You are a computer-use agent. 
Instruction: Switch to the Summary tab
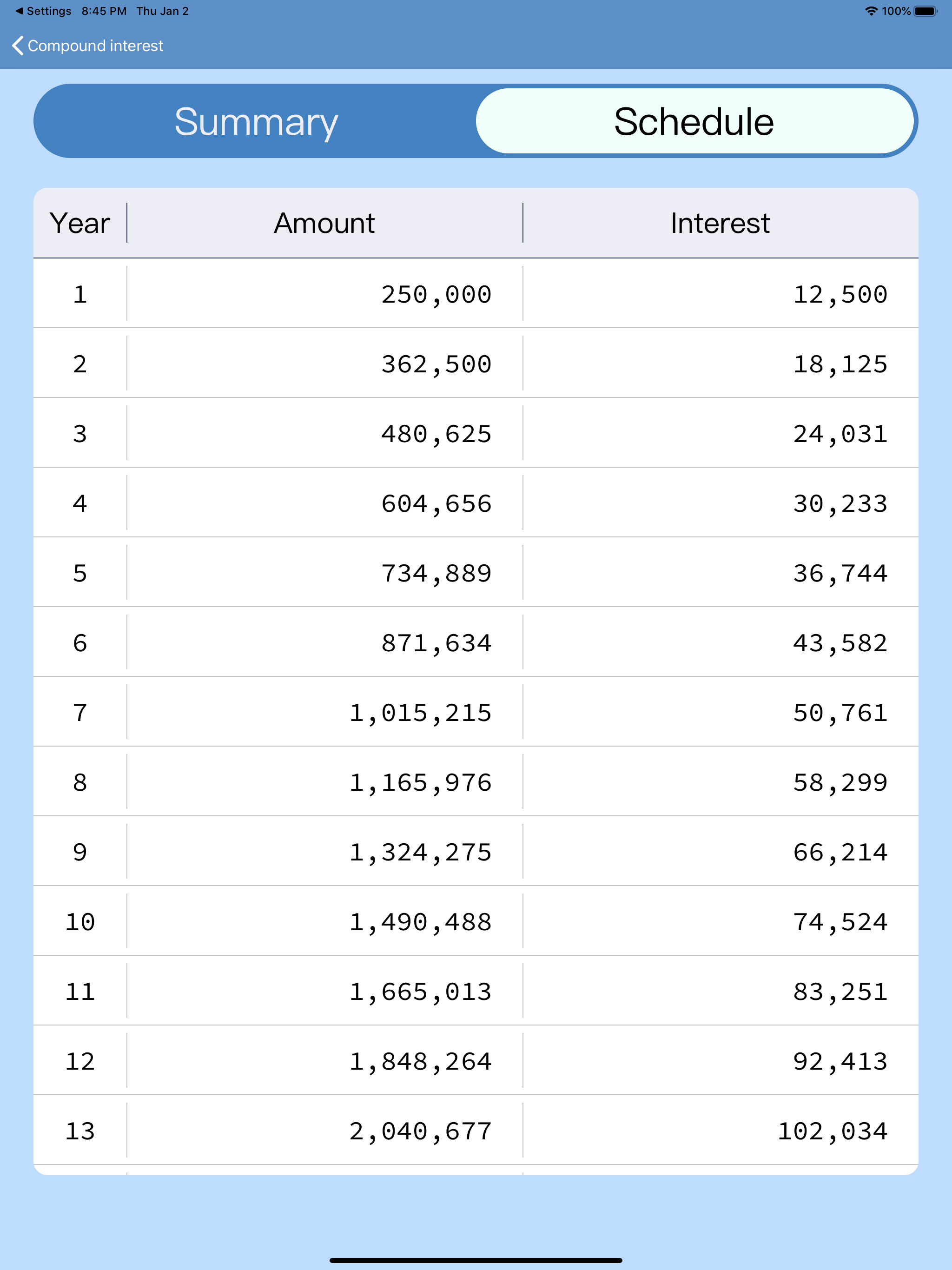256,121
